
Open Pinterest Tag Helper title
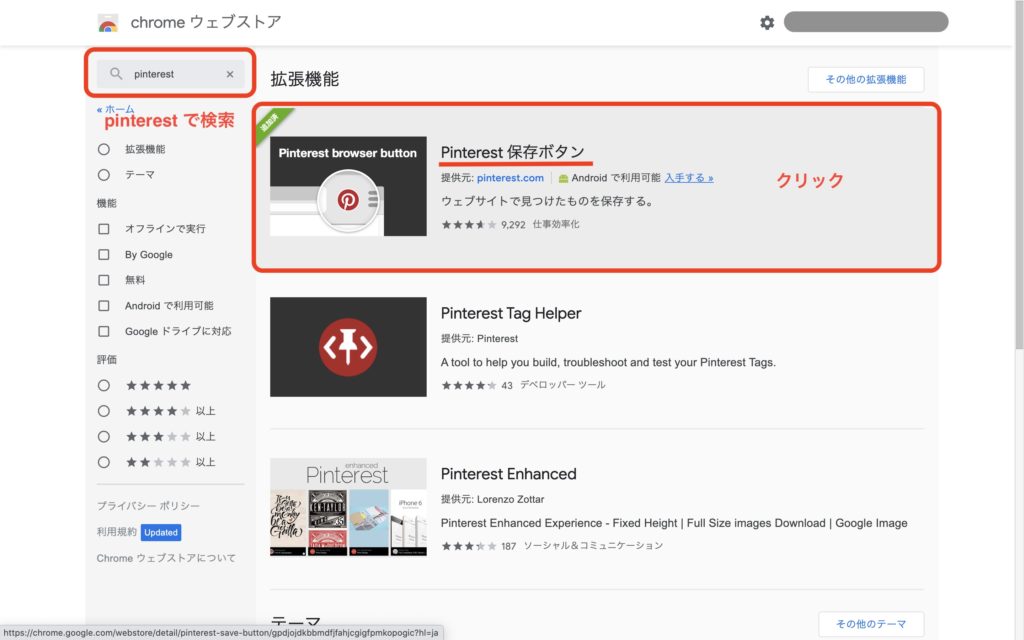point(511,313)
